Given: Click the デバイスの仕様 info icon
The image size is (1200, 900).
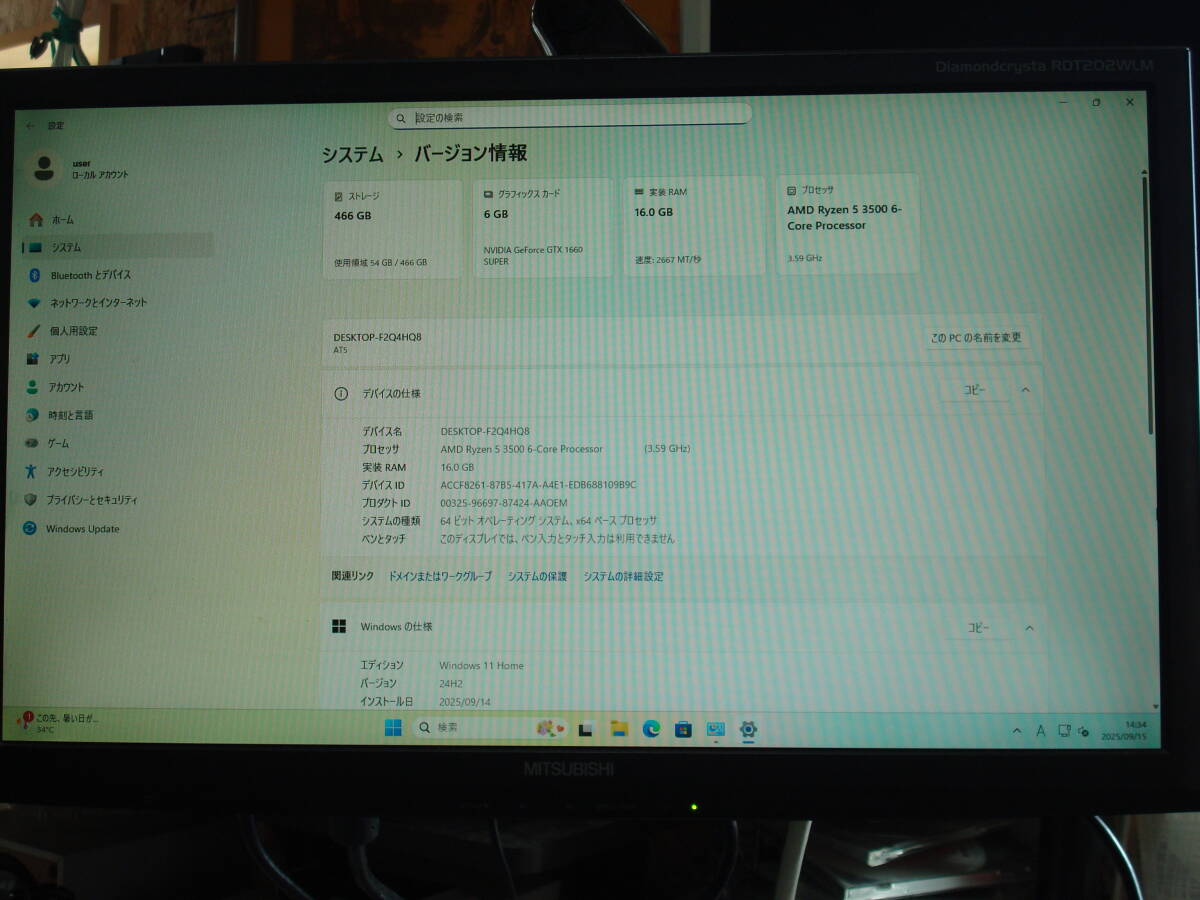Looking at the screenshot, I should coord(341,394).
